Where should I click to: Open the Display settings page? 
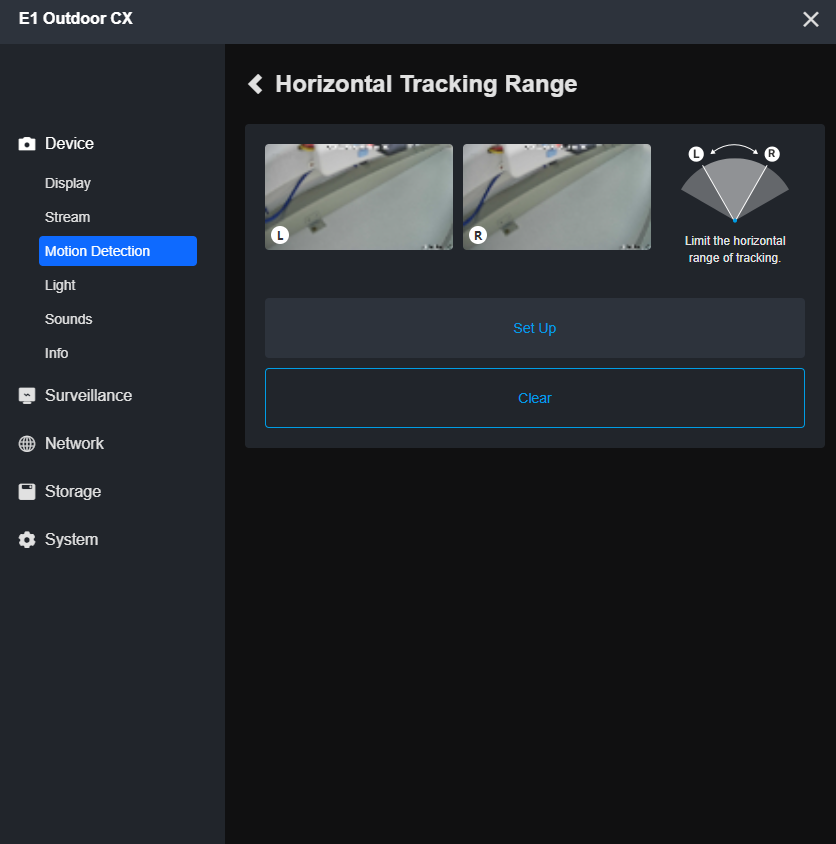tap(68, 183)
